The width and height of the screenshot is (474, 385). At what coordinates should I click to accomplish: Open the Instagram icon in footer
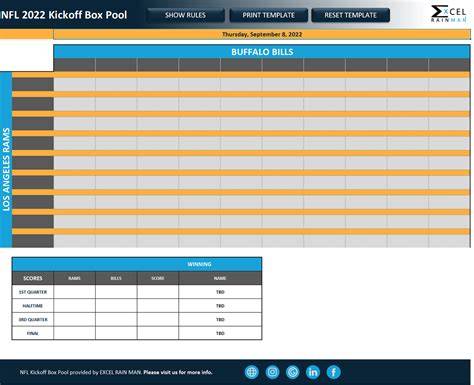coord(272,372)
